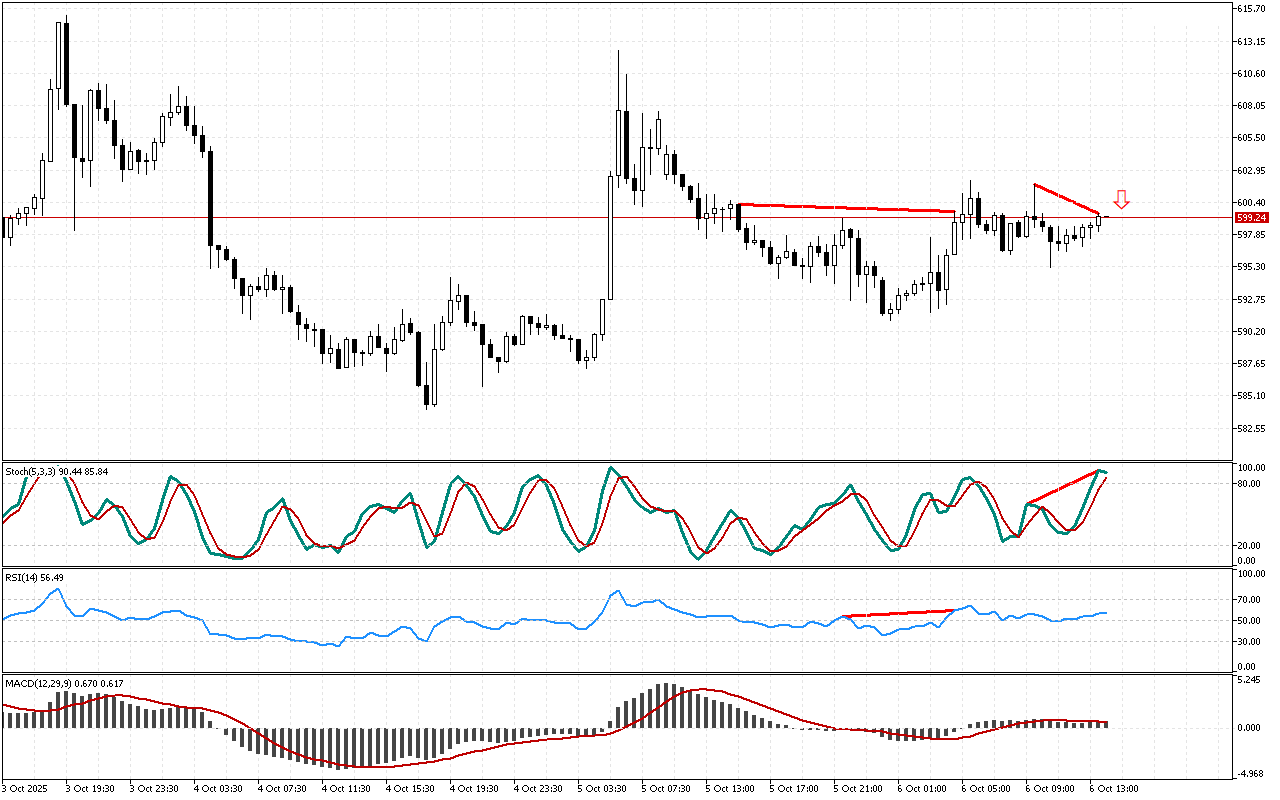
Task: Click the 5 Oct 03:30 time label
Action: click(601, 788)
